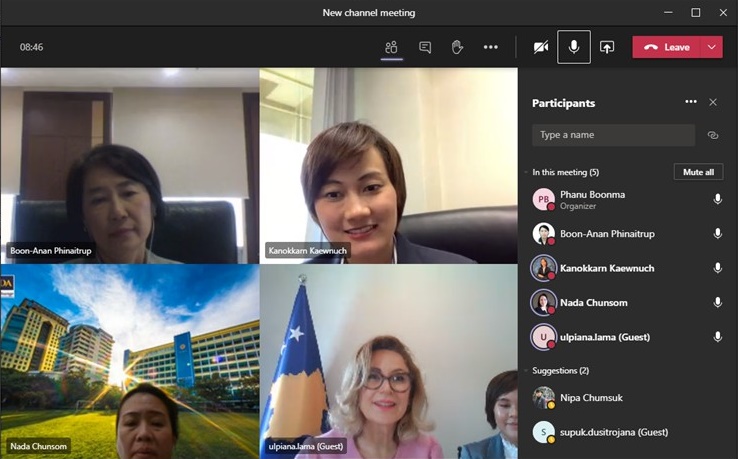Click the share content screen icon
This screenshot has height=459, width=738.
coord(607,47)
